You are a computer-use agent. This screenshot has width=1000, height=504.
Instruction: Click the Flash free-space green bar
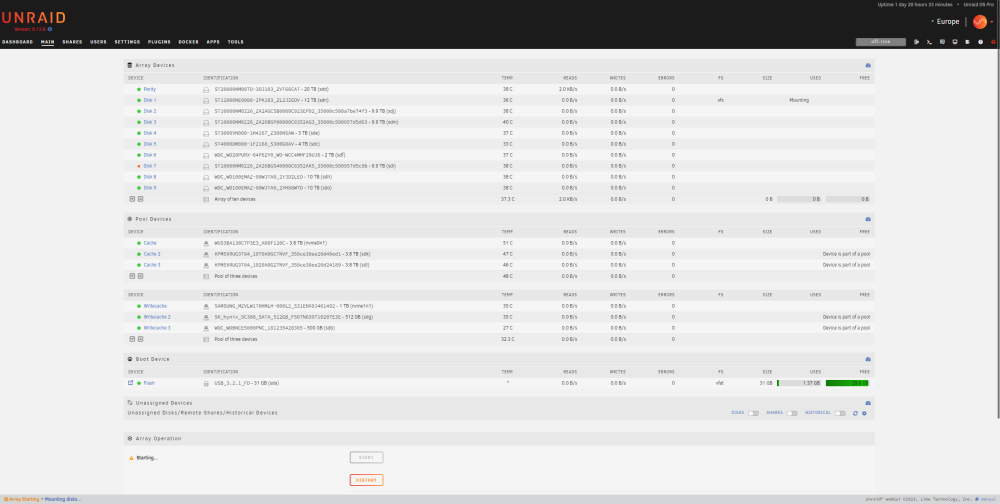point(847,383)
